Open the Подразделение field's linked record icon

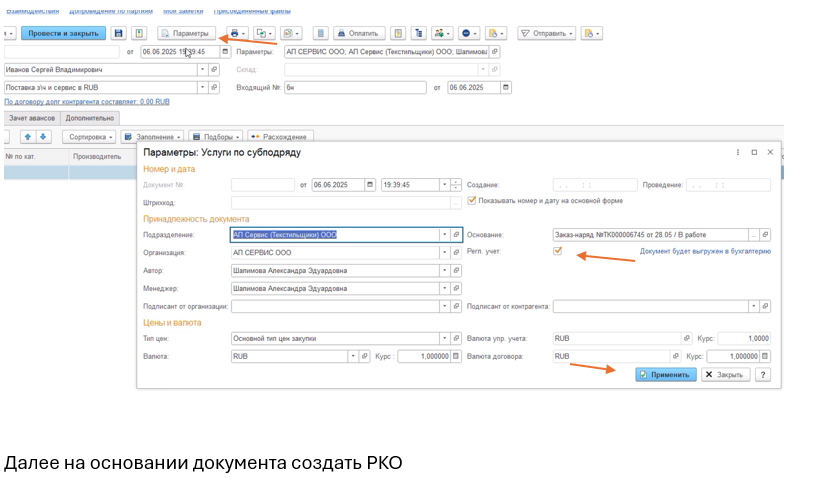point(457,235)
